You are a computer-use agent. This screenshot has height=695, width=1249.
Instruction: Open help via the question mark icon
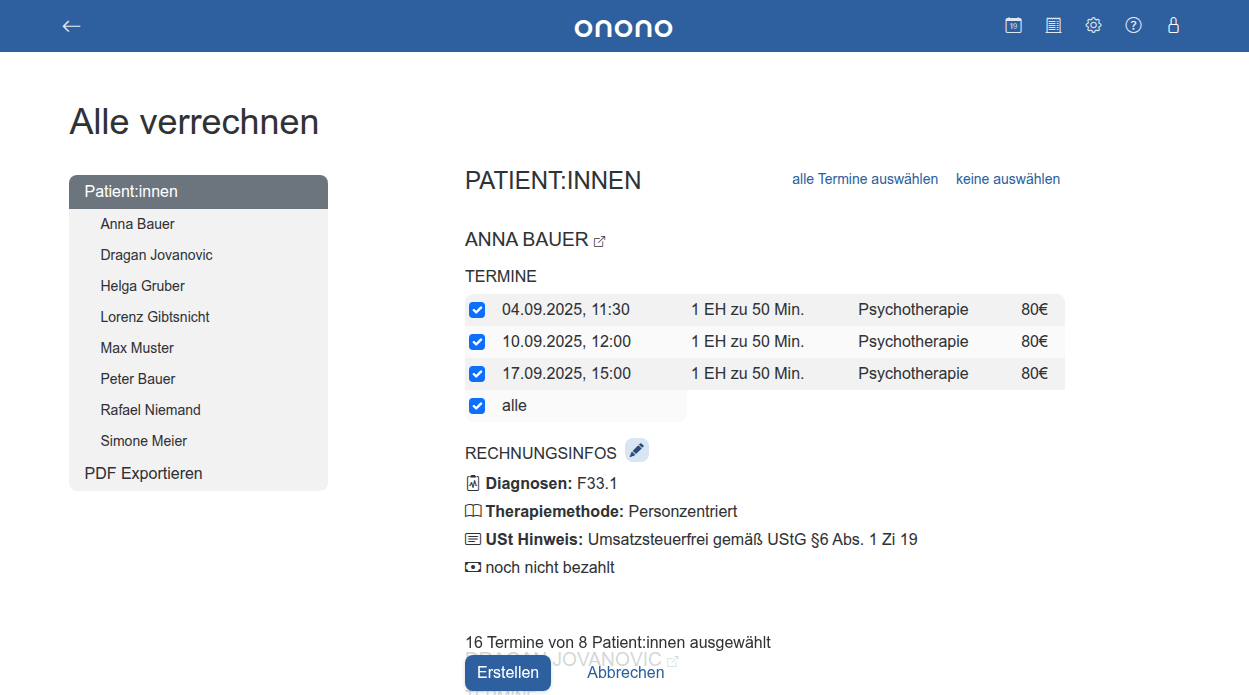[1133, 25]
